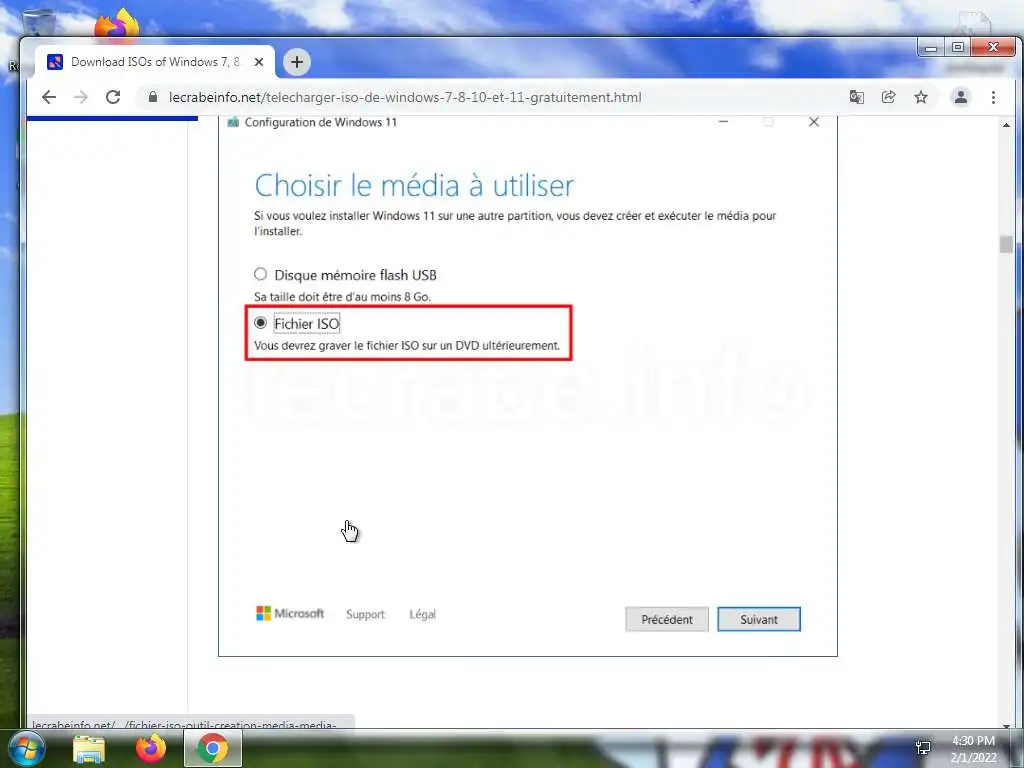Bookmark this page with the star icon
This screenshot has height=768, width=1024.
coord(921,97)
